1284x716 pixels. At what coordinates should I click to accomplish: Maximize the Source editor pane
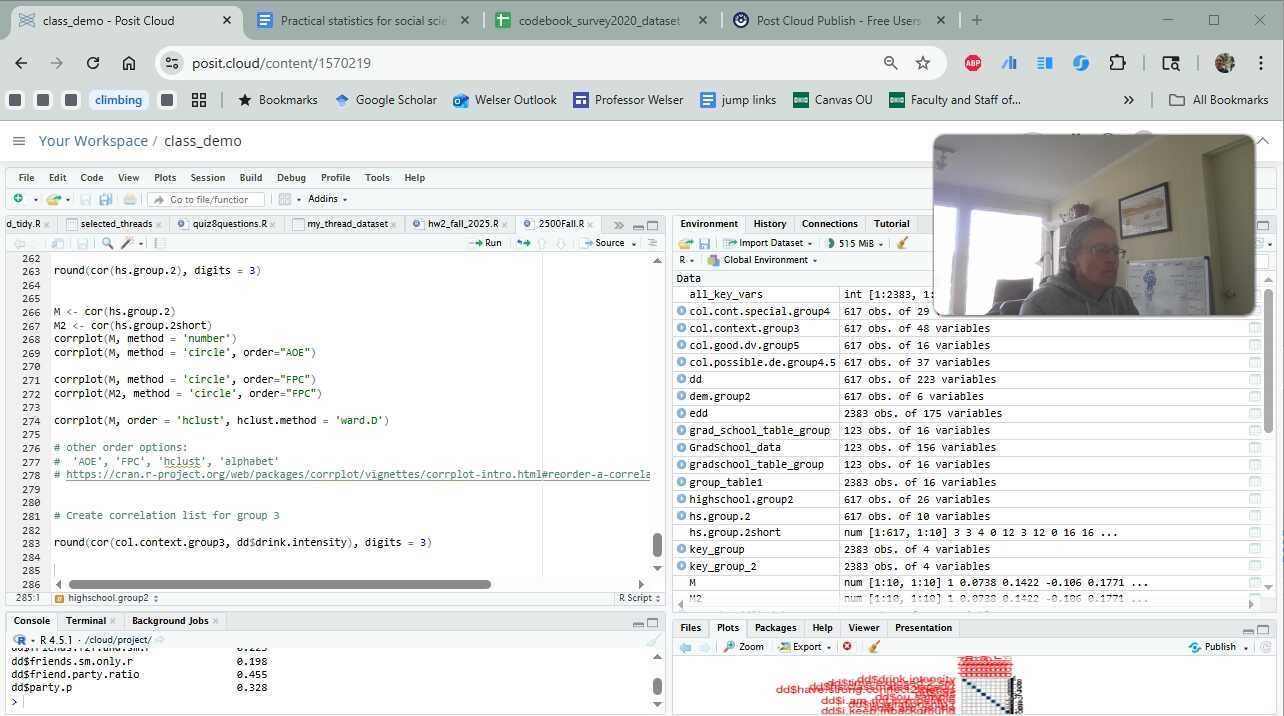(x=653, y=225)
